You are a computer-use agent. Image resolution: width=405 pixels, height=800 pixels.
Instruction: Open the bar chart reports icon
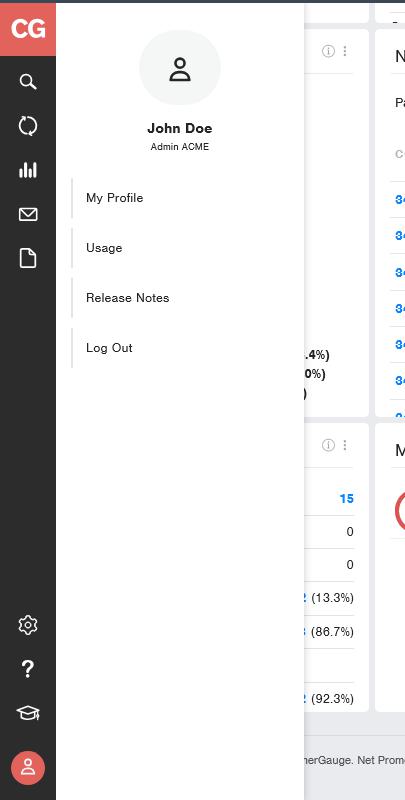pyautogui.click(x=28, y=170)
